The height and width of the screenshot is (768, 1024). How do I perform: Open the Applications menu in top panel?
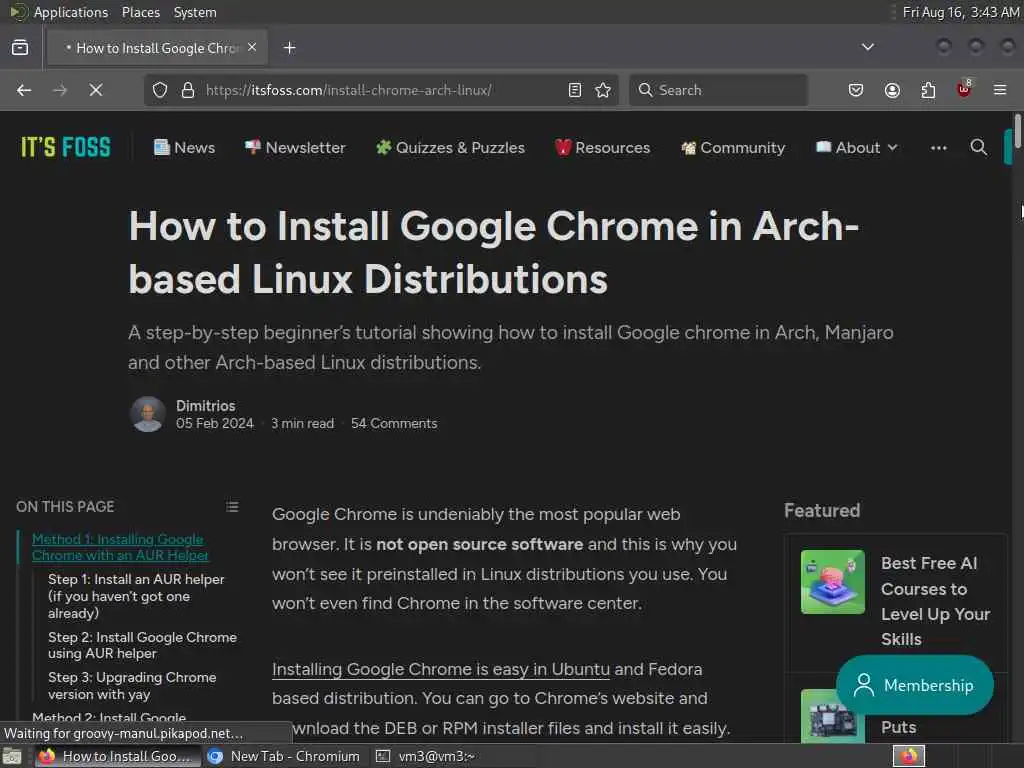(71, 12)
